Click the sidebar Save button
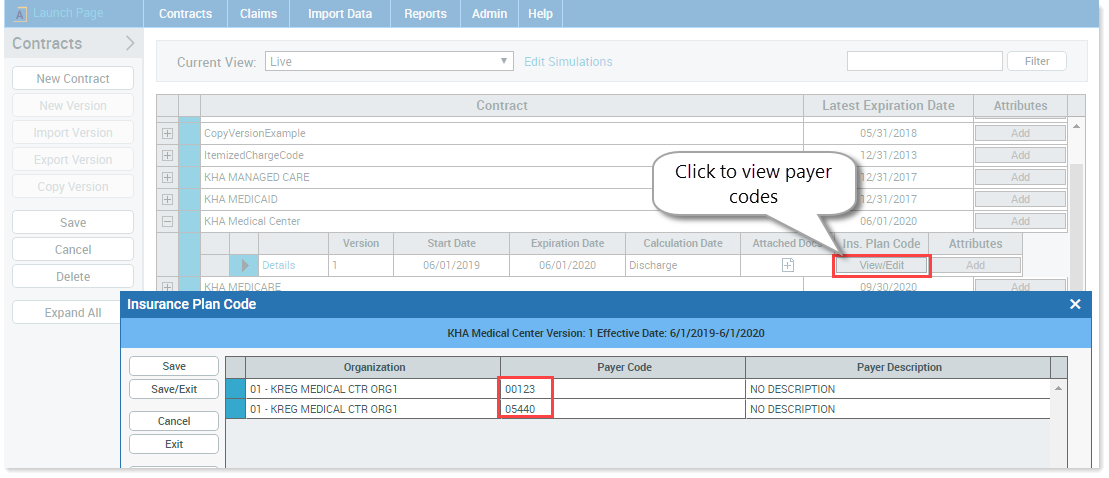This screenshot has width=1109, height=478. 73,222
